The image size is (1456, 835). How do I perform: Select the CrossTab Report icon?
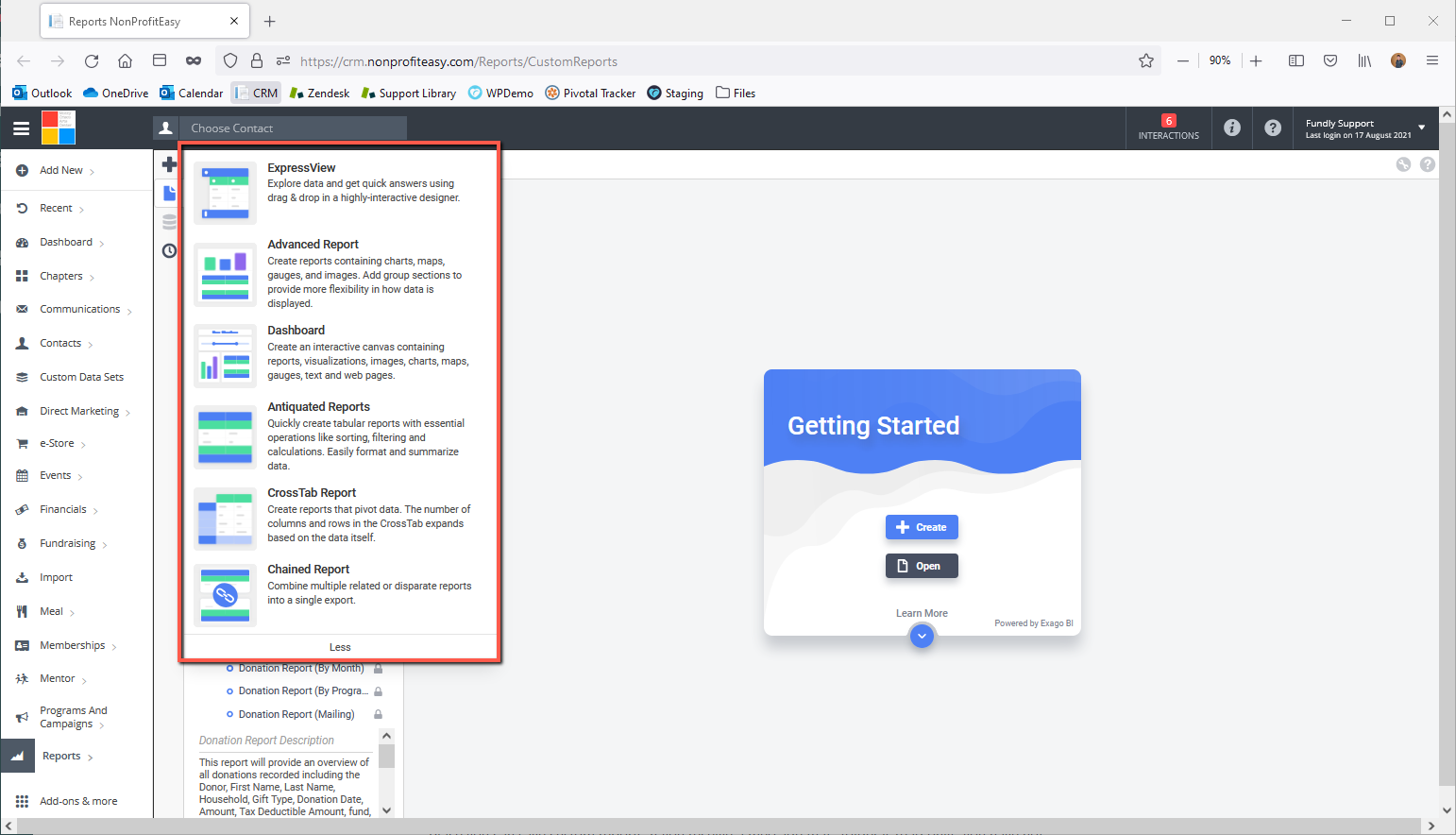click(225, 519)
